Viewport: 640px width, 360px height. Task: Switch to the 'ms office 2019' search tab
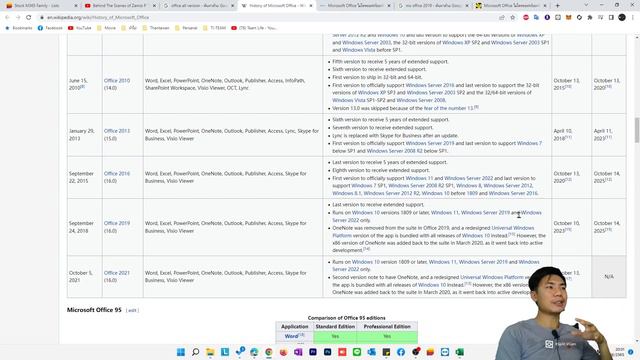(433, 6)
